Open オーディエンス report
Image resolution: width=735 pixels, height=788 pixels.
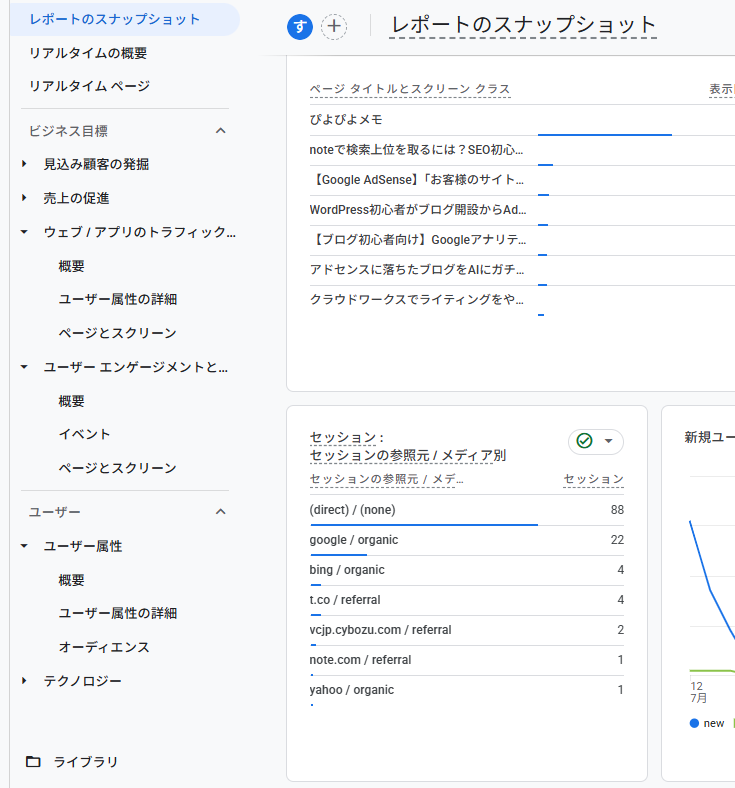coord(104,647)
